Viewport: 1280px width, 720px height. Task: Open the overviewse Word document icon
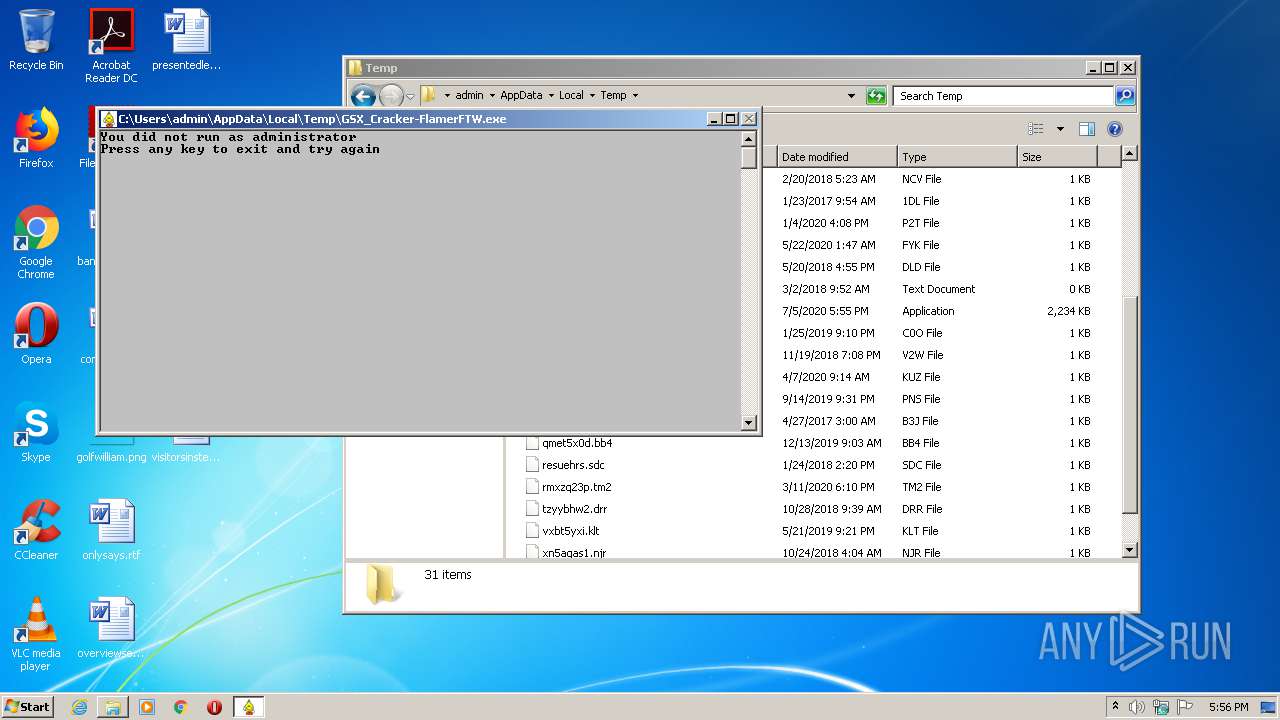(x=111, y=628)
